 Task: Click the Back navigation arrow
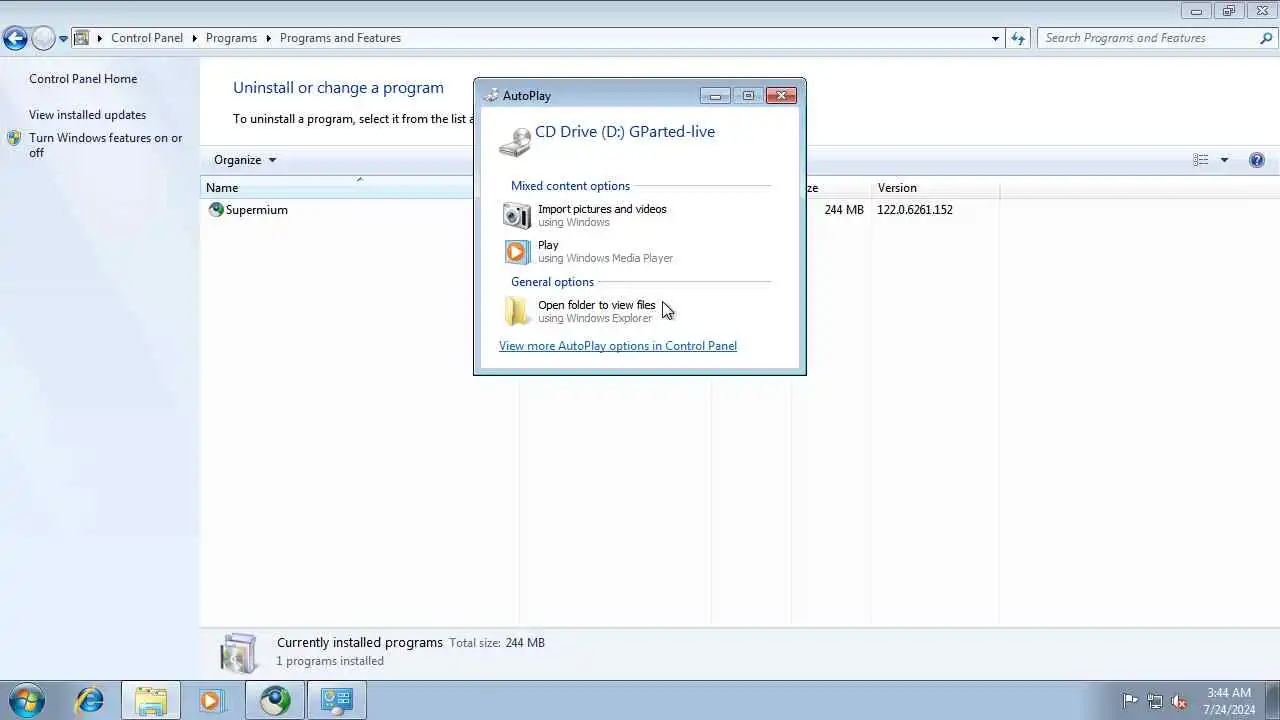coord(15,38)
